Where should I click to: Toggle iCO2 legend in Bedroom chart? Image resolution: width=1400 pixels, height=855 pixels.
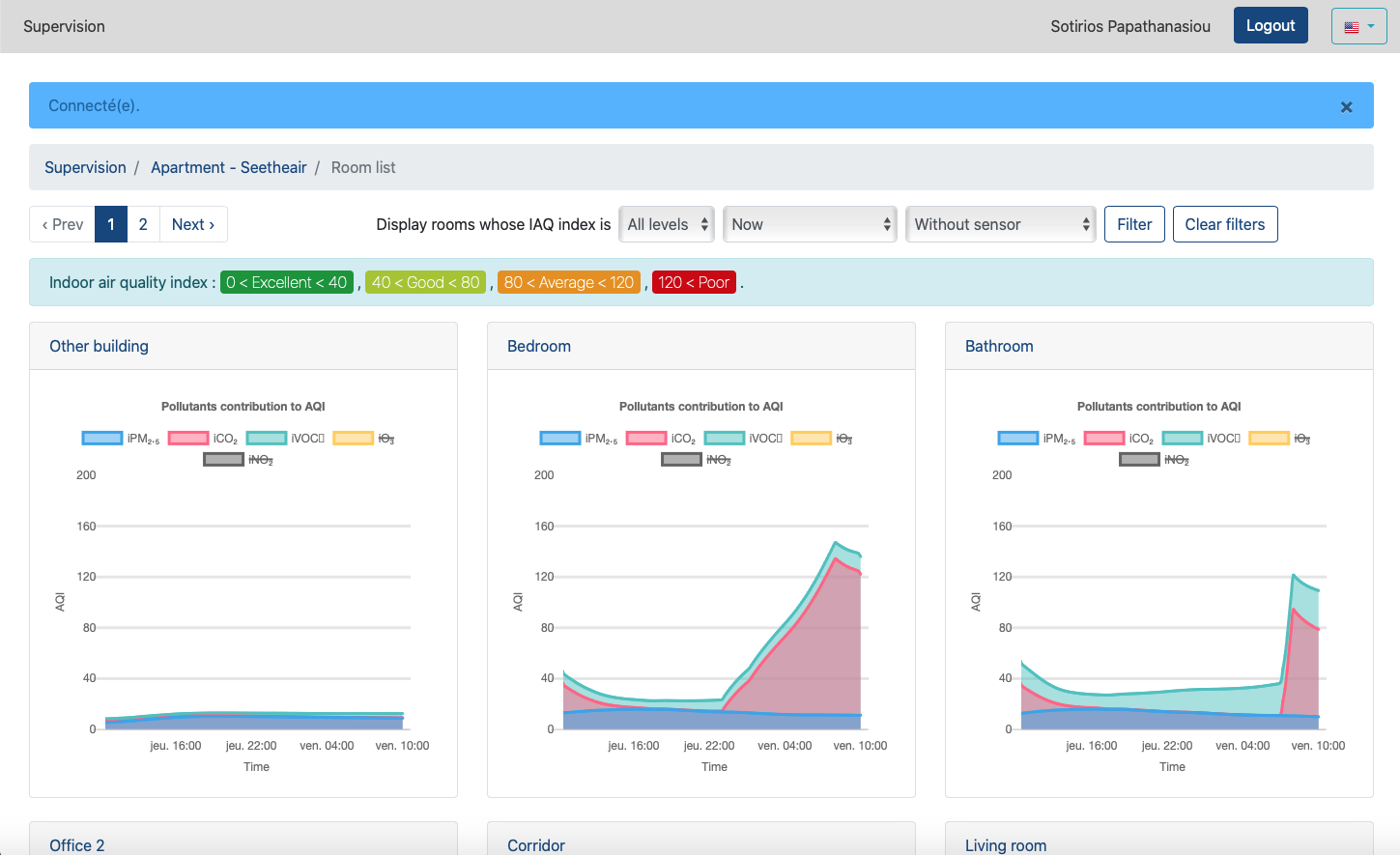(x=646, y=439)
